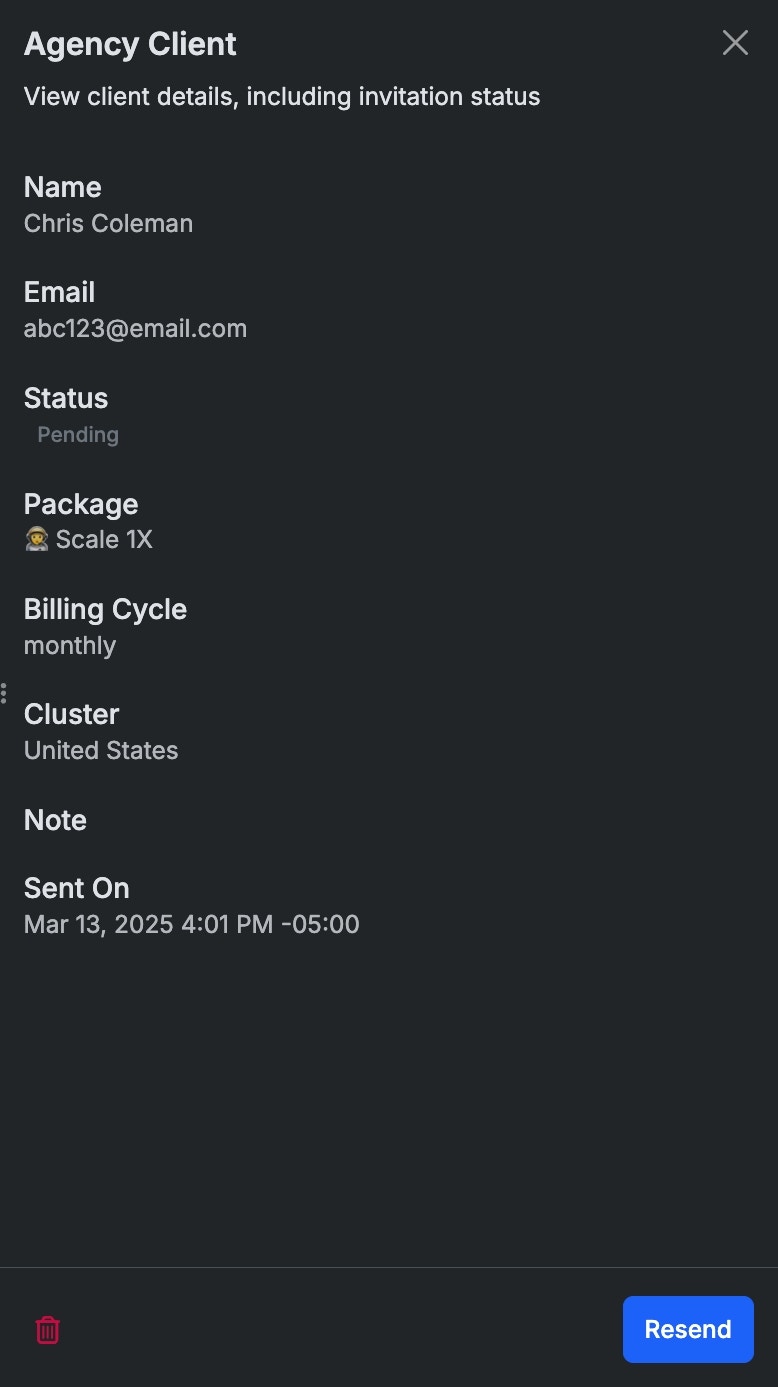Click the United States cluster value
The height and width of the screenshot is (1387, 778).
click(x=101, y=751)
